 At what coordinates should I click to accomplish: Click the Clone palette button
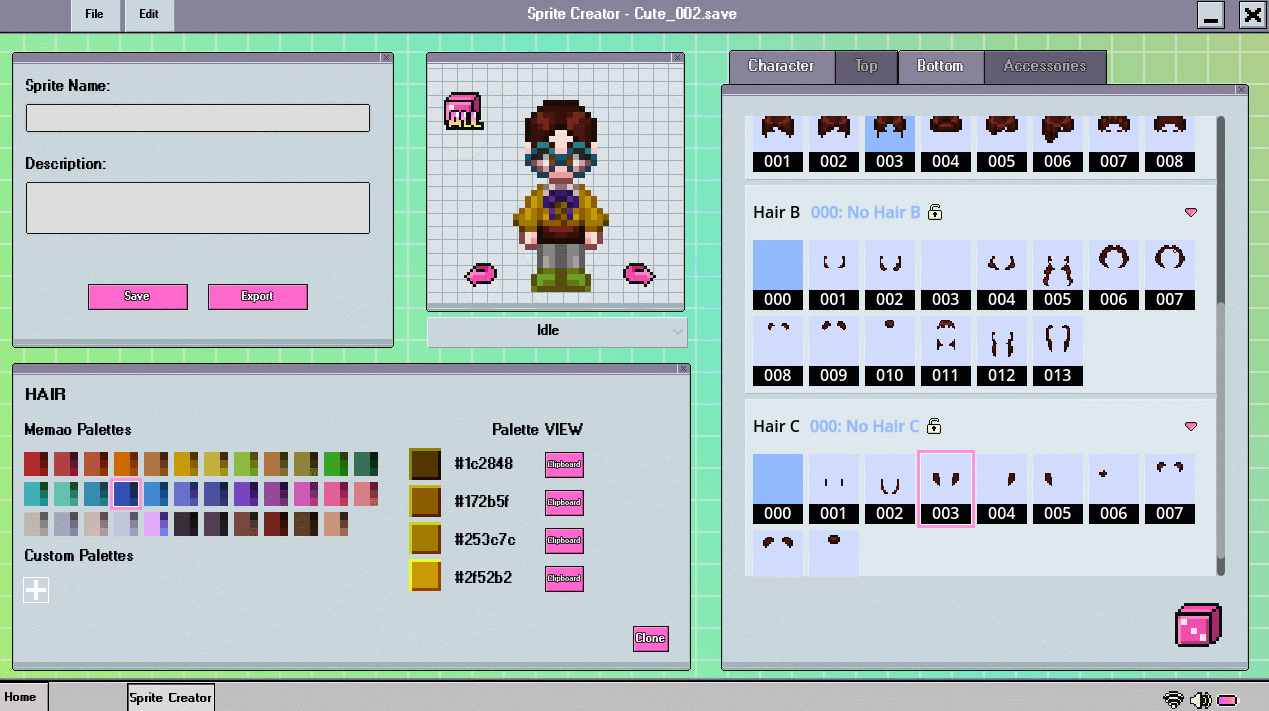[x=650, y=638]
